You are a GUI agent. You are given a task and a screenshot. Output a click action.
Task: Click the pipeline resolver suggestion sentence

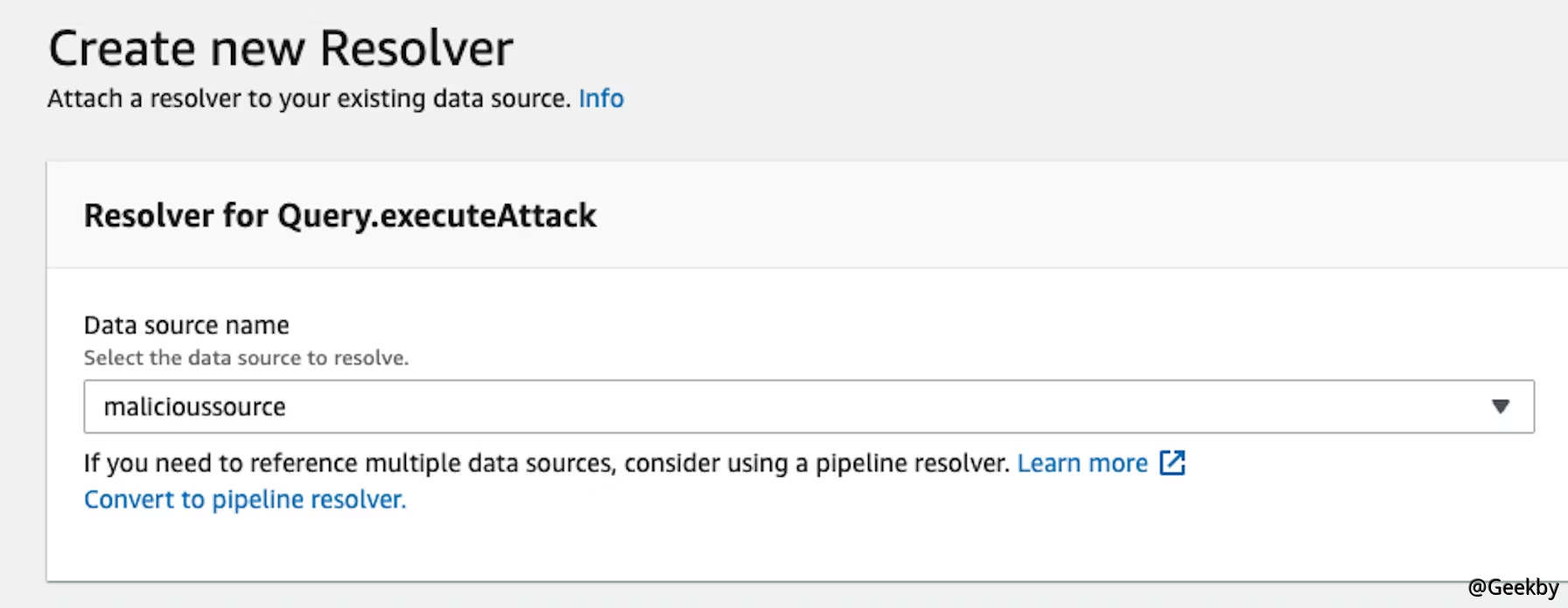point(546,463)
